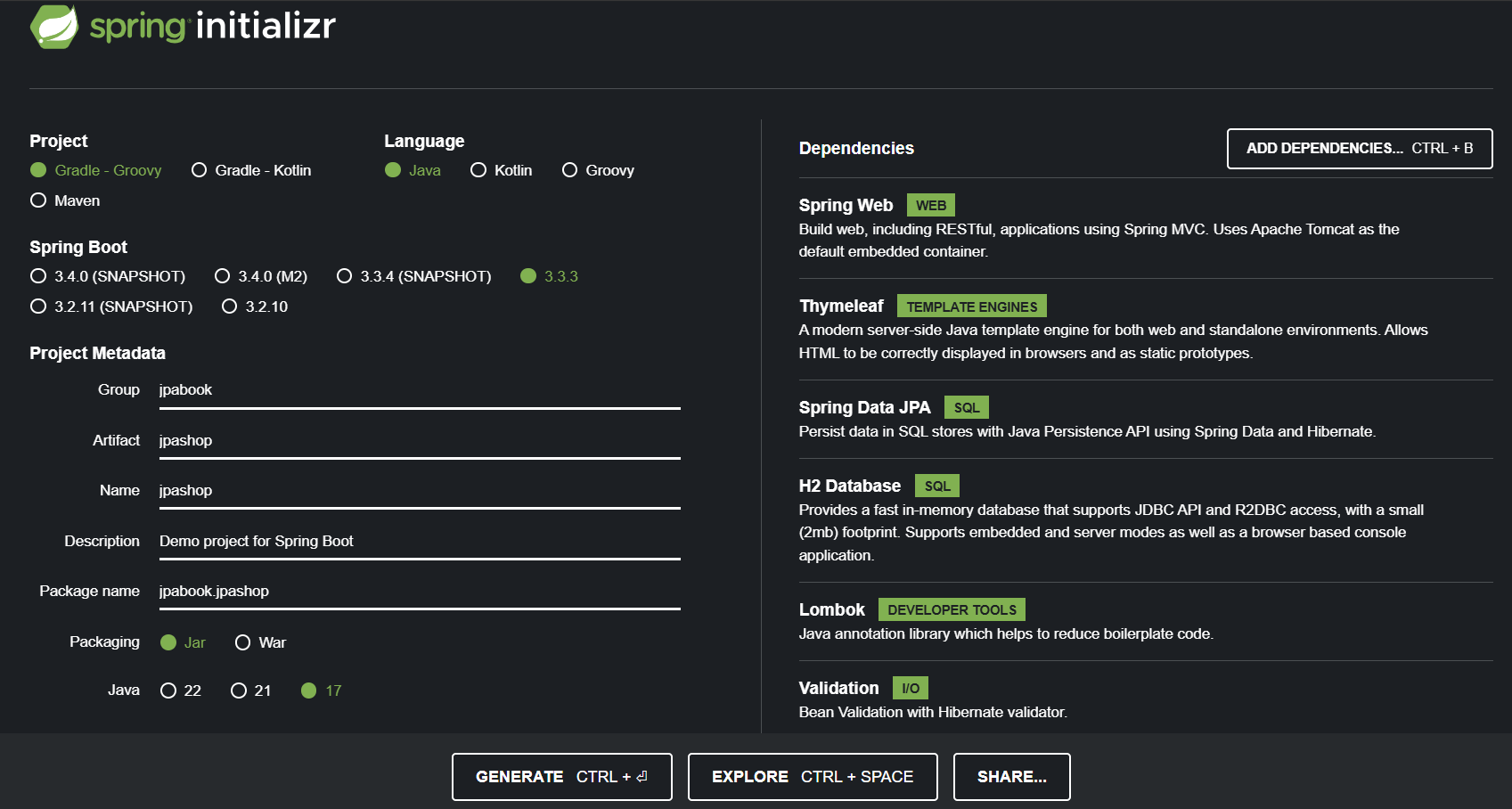Click the WEB tag badge
Screen dimensions: 1512x809
[x=931, y=206]
